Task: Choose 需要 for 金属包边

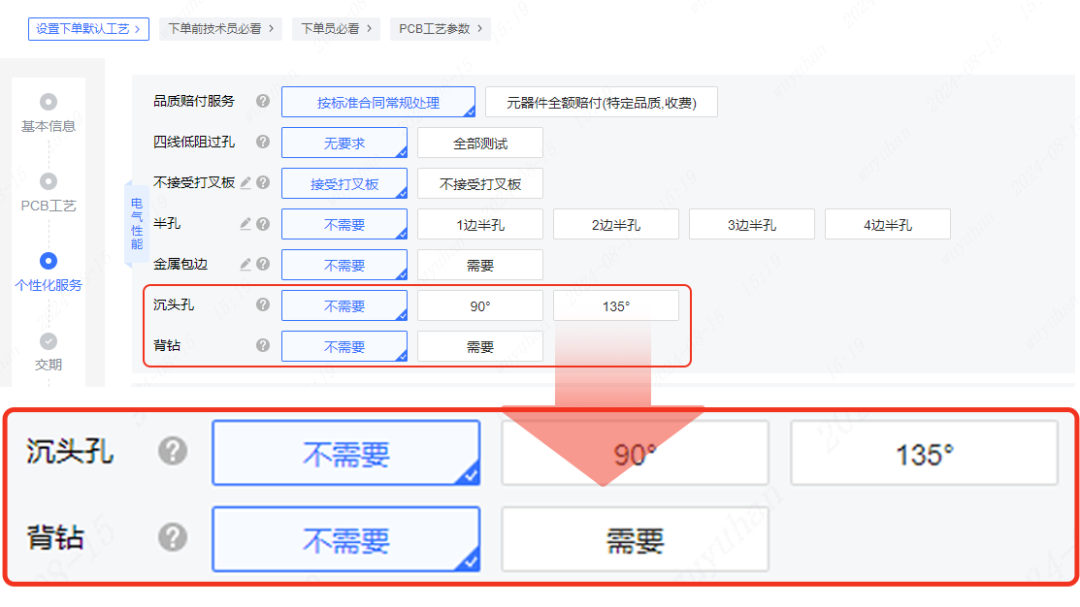Action: click(x=480, y=266)
